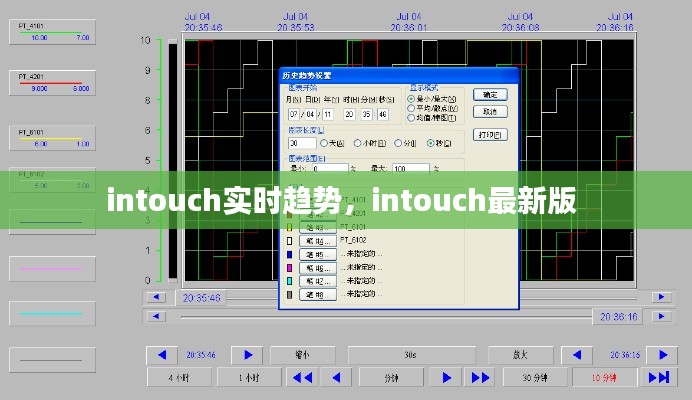Select the 最小/最大 display mode radio

[x=411, y=100]
